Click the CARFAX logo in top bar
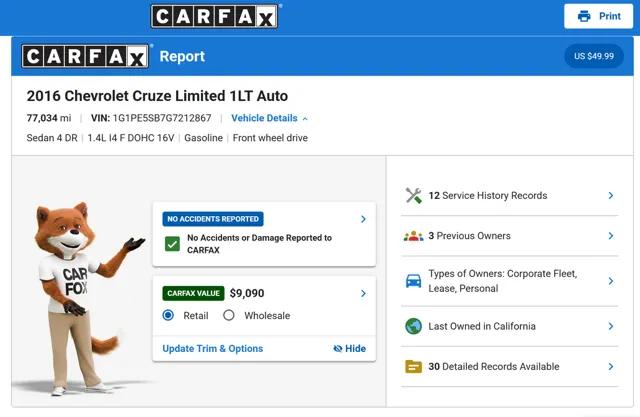 [x=214, y=17]
